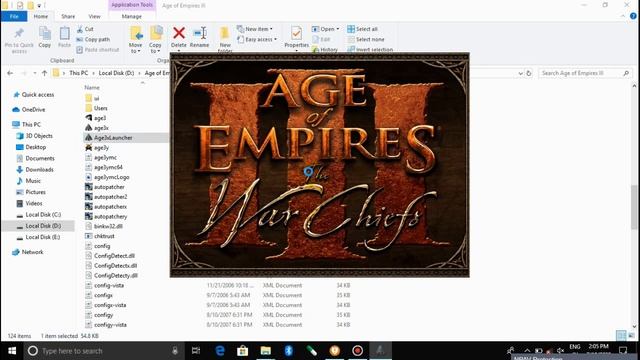Click the Rename ribbon button
This screenshot has height=360, width=640.
coord(200,38)
